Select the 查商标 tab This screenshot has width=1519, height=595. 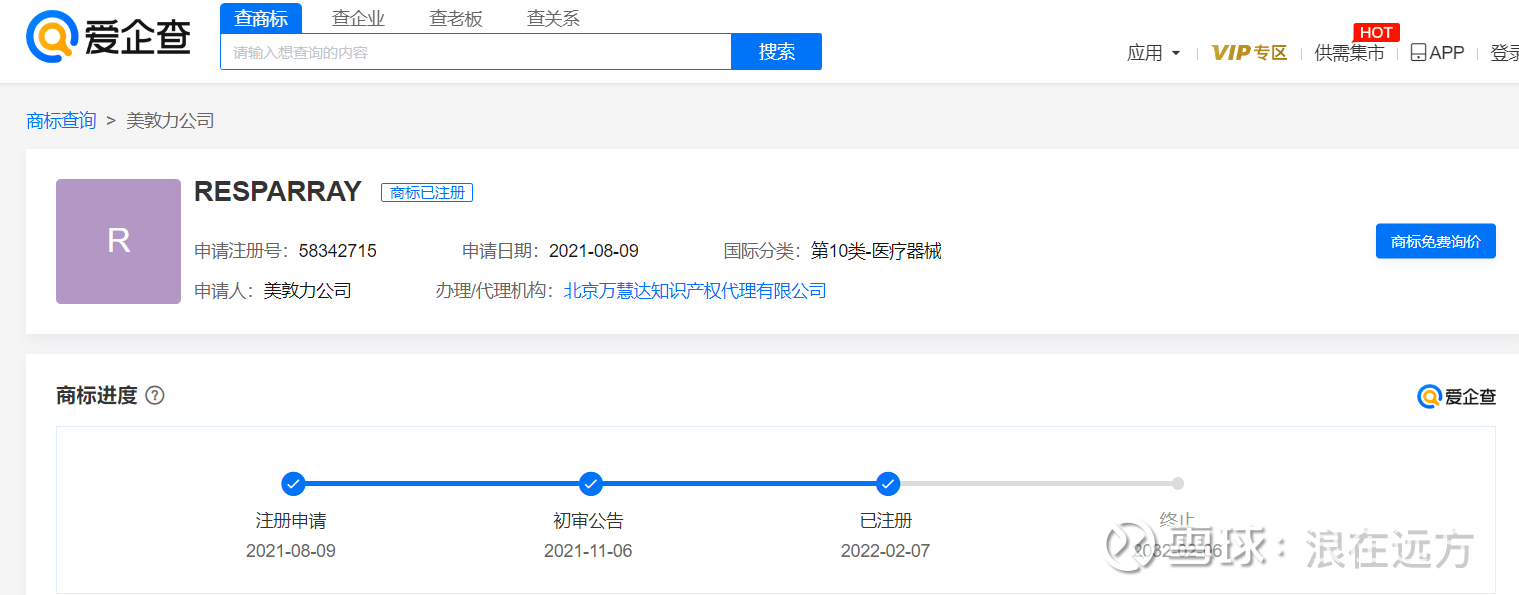click(x=261, y=18)
